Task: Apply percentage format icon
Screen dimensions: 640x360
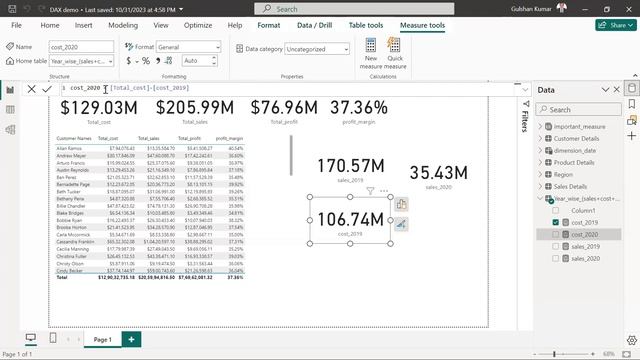Action: pos(146,61)
